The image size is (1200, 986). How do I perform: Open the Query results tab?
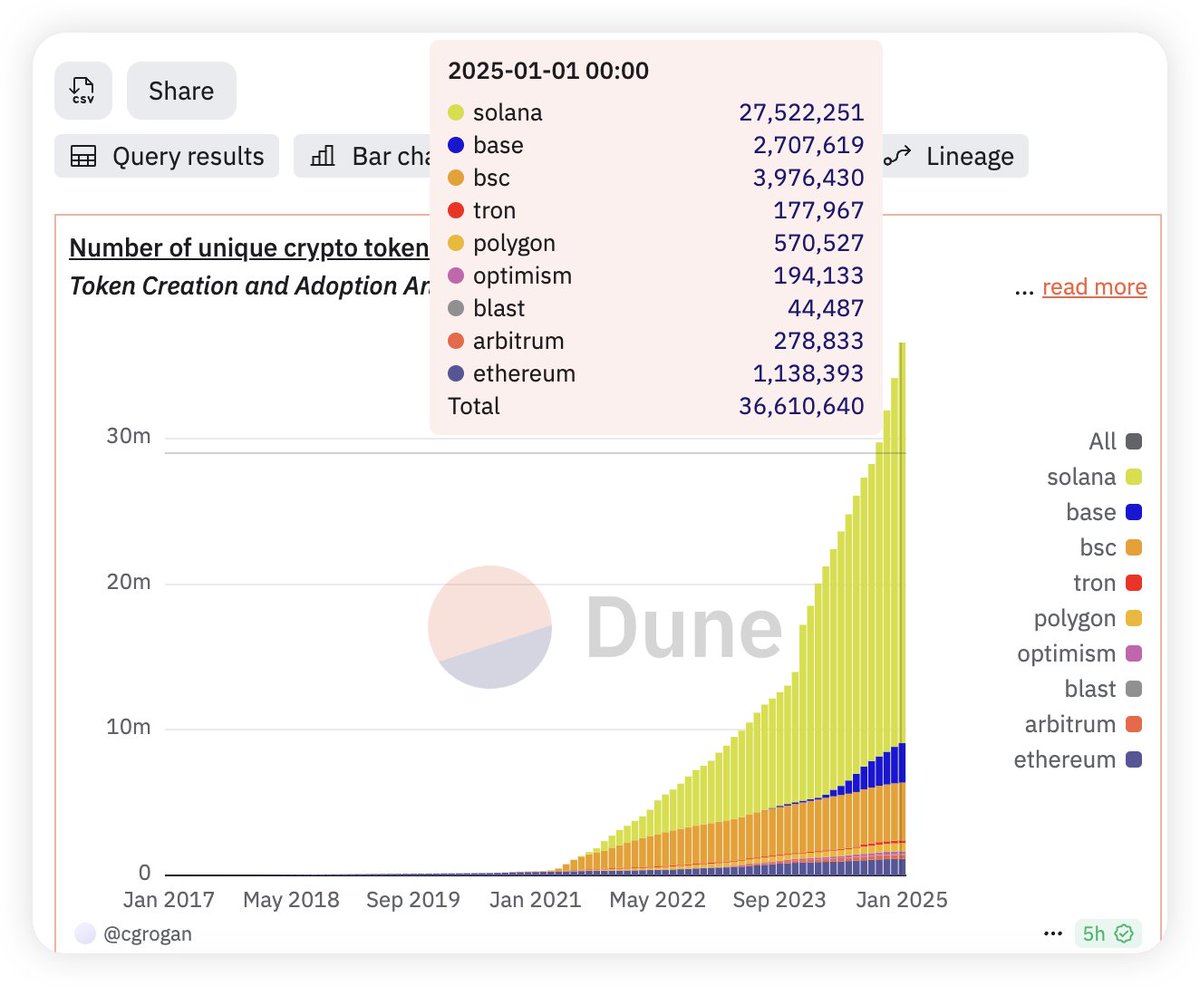(167, 156)
